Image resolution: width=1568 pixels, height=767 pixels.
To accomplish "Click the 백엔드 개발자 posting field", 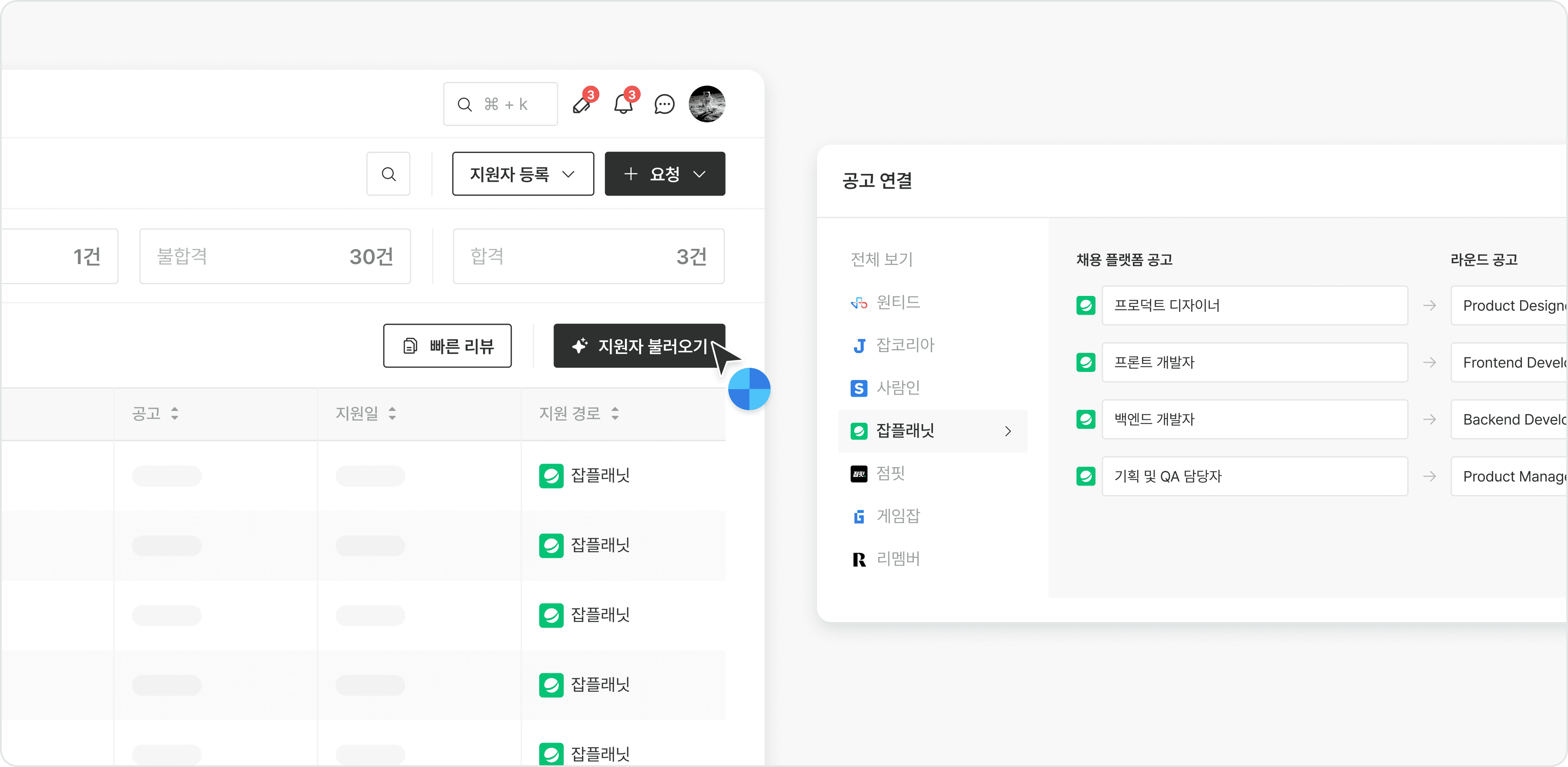I will (1254, 419).
